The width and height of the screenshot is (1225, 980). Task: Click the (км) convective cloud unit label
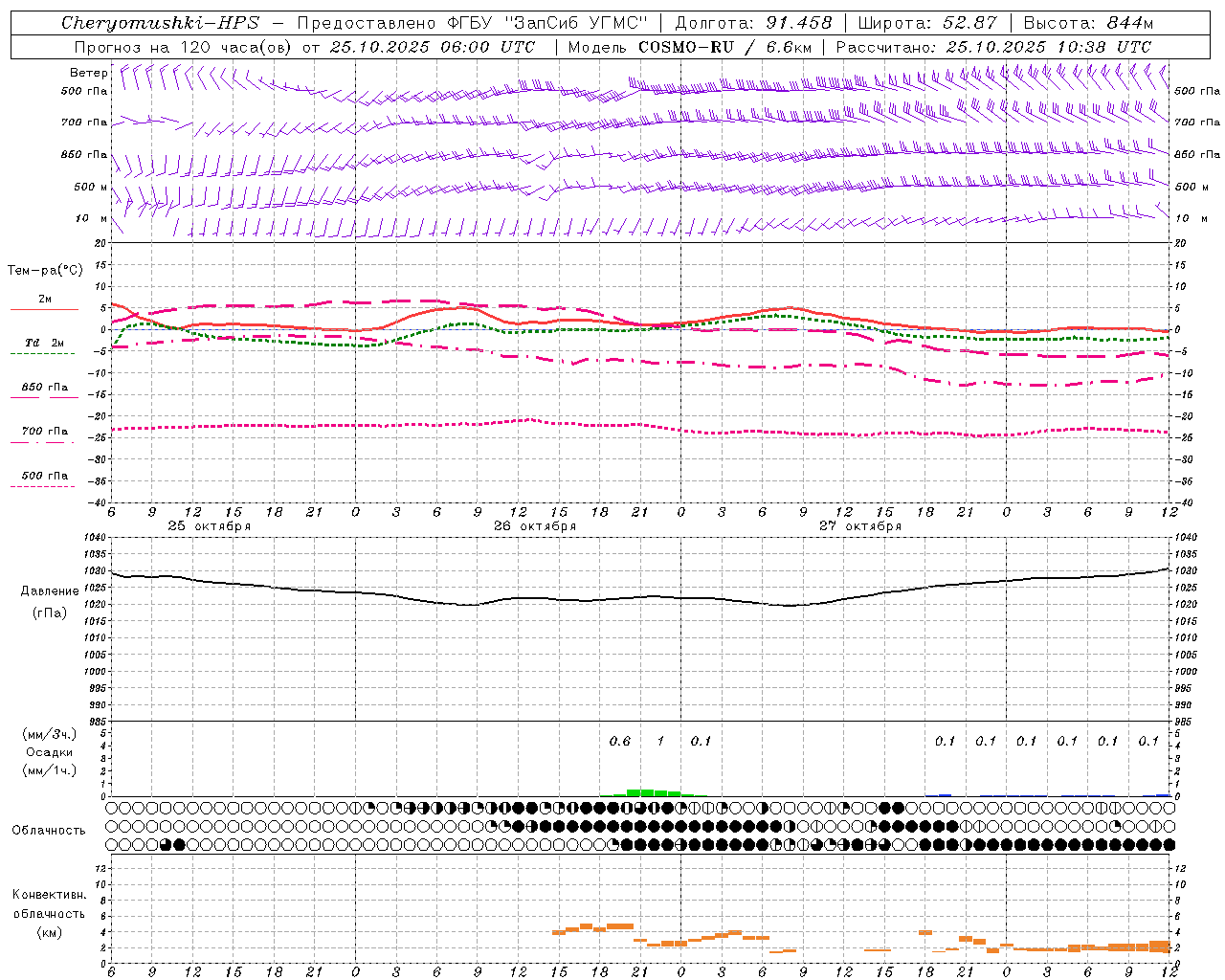click(50, 932)
